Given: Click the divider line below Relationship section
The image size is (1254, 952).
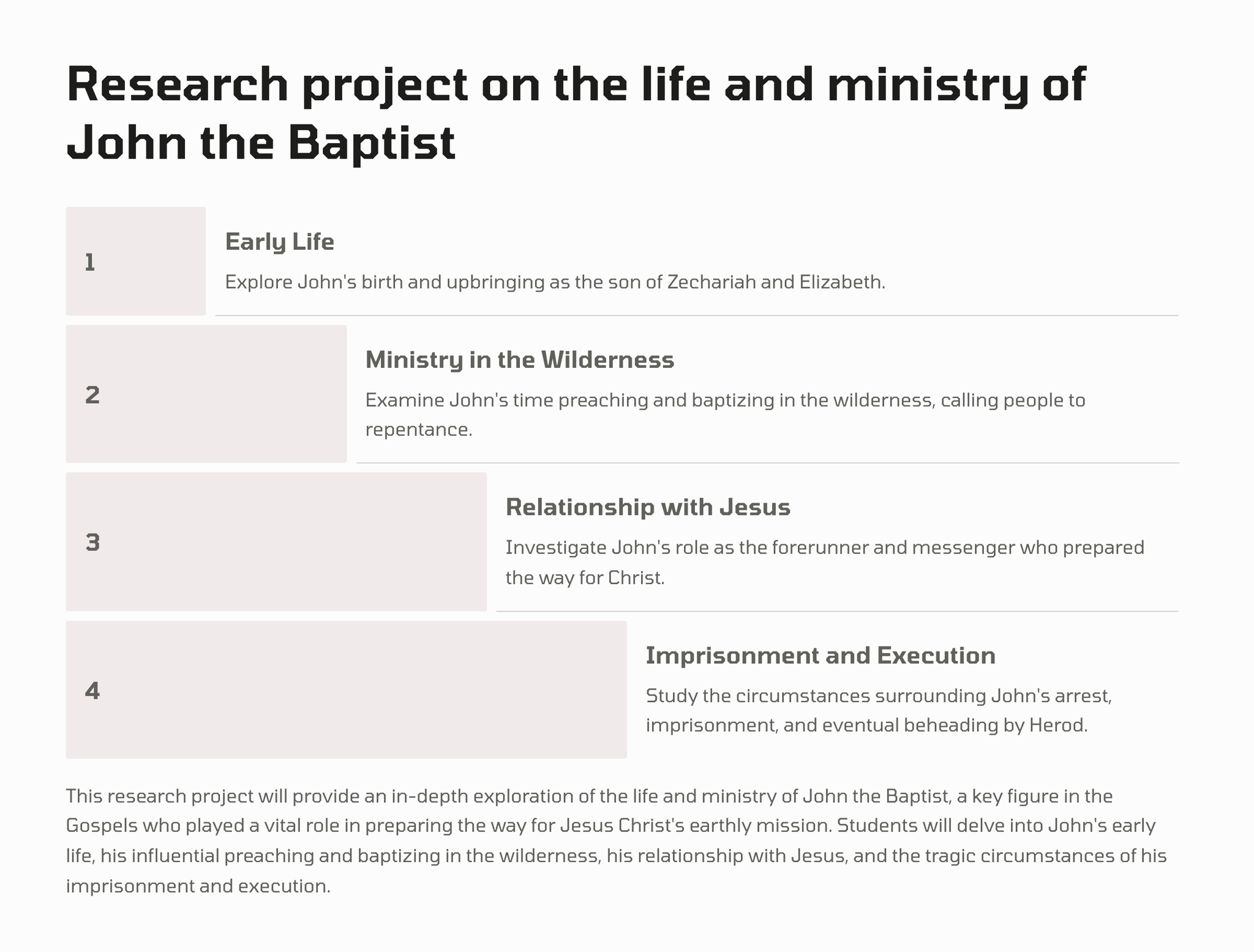Looking at the screenshot, I should point(836,612).
